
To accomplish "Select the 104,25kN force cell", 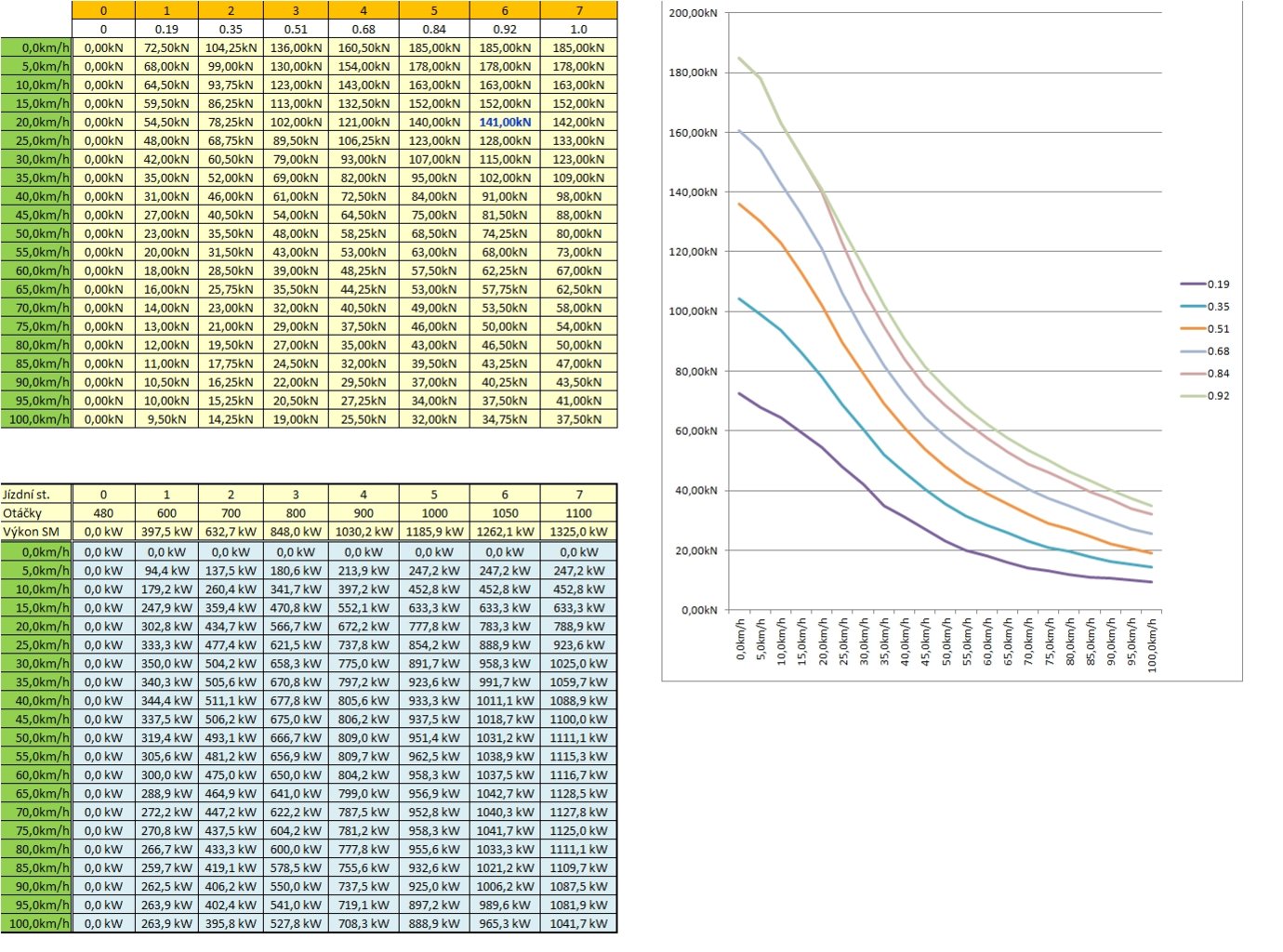I will coord(231,47).
